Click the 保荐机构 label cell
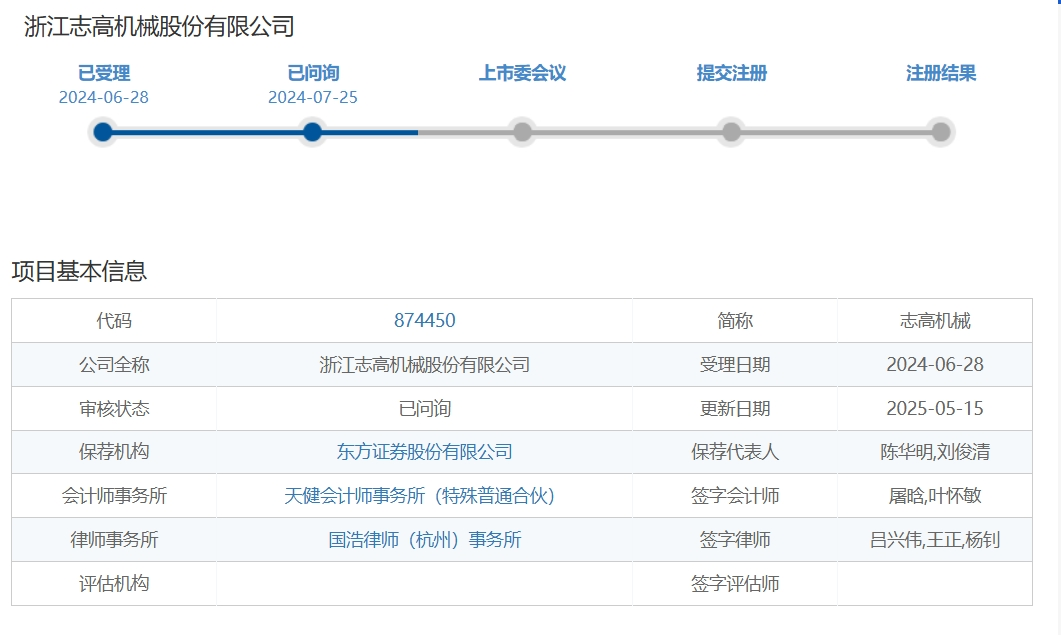The width and height of the screenshot is (1061, 635). tap(114, 452)
